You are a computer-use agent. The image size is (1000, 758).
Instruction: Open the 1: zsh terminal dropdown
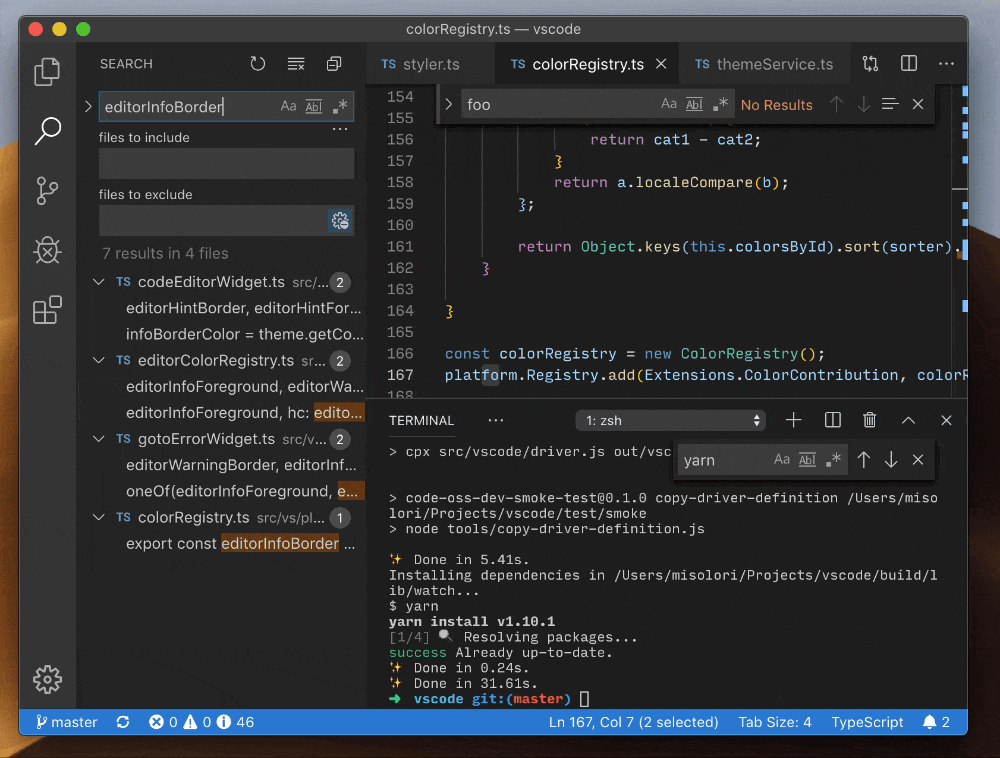(670, 420)
